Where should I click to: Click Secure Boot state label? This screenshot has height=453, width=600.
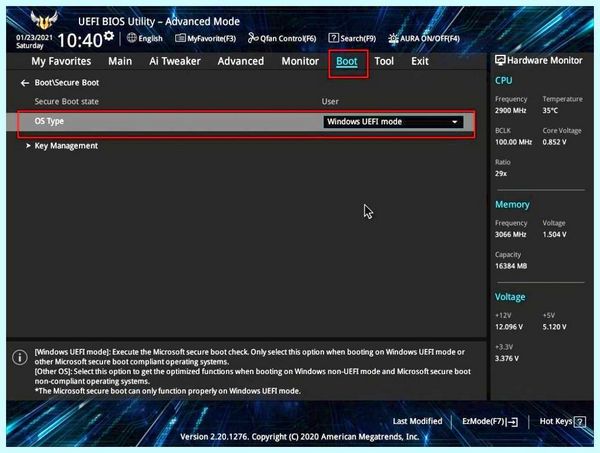67,101
